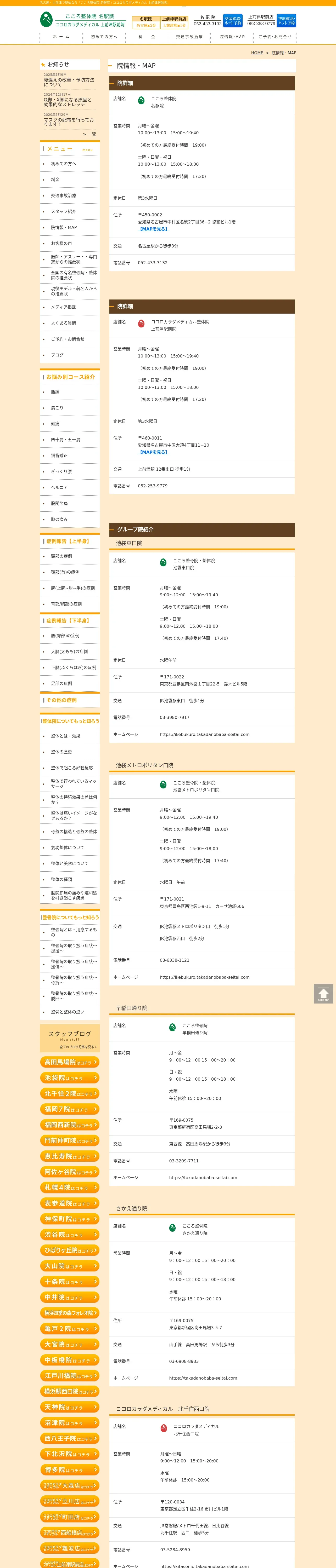Open sidebar course ぎっくり腰
This screenshot has height=1568, width=336.
pos(70,472)
